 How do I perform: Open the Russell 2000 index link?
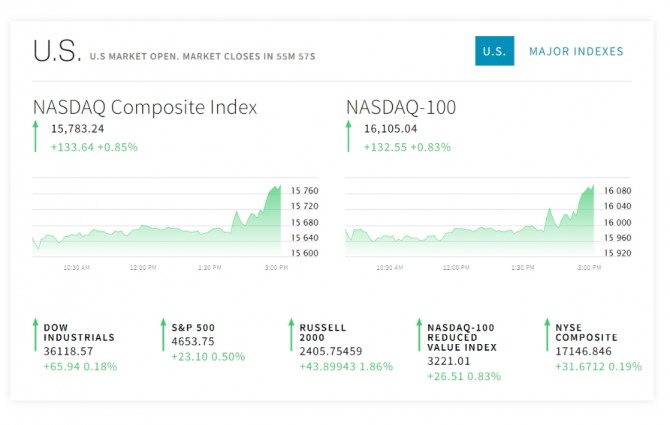click(x=323, y=332)
